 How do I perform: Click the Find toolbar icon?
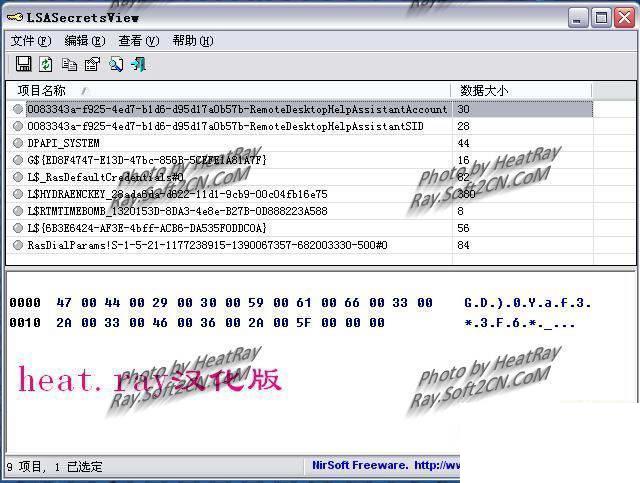[116, 65]
